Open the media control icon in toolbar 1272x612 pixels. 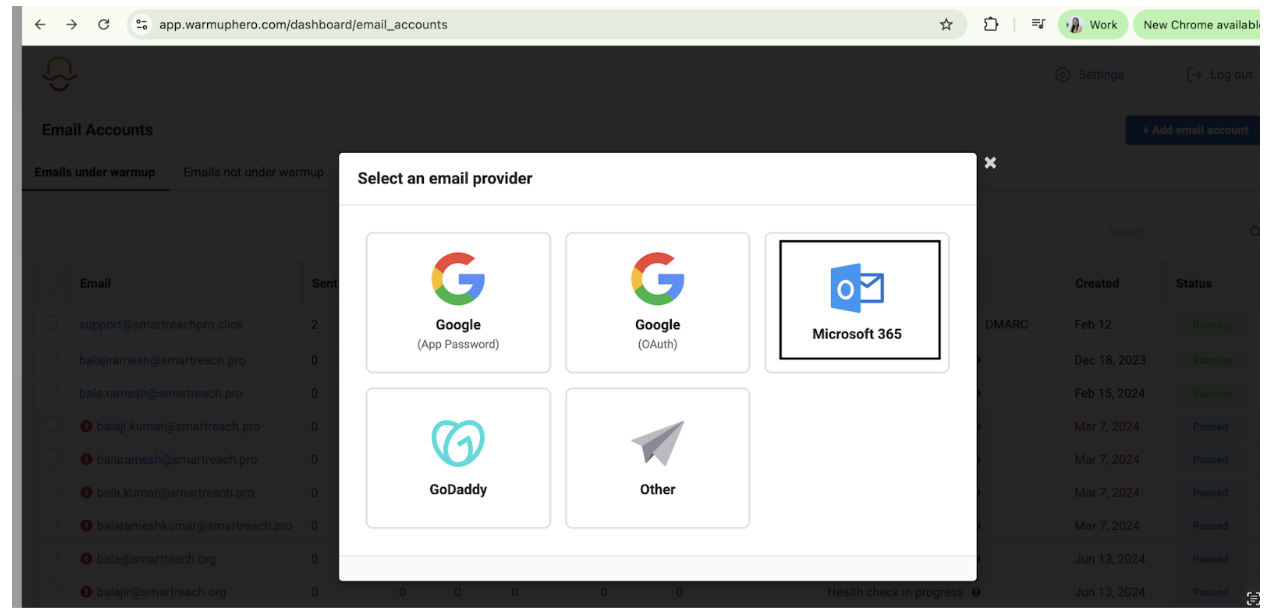pyautogui.click(x=1038, y=25)
